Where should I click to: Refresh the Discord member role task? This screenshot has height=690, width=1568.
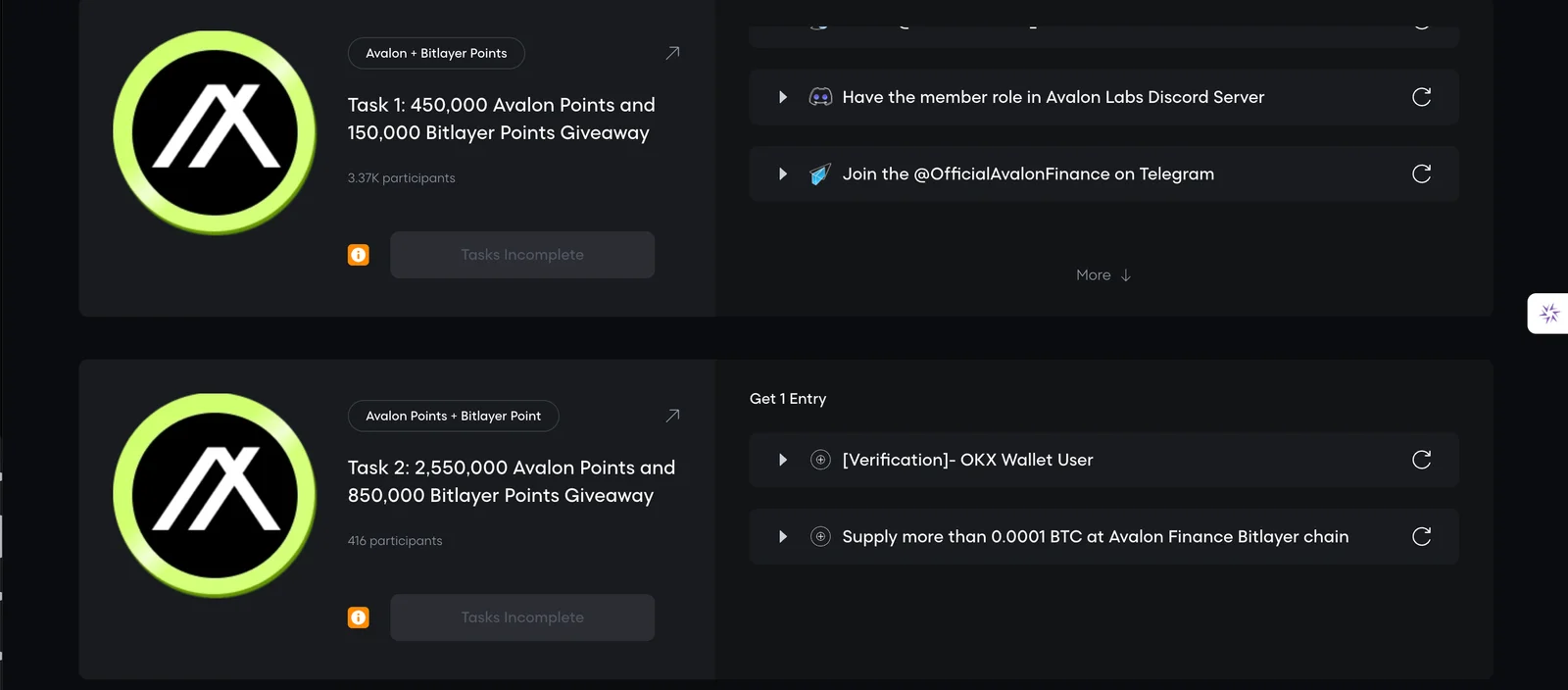point(1422,97)
